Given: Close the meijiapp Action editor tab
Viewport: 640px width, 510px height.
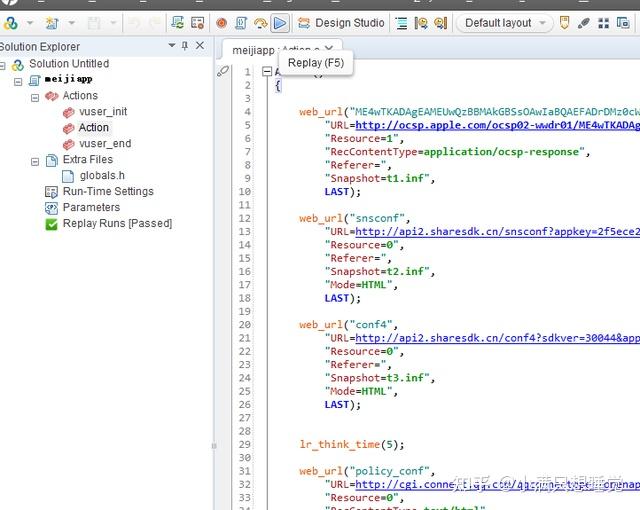Looking at the screenshot, I should pyautogui.click(x=331, y=49).
